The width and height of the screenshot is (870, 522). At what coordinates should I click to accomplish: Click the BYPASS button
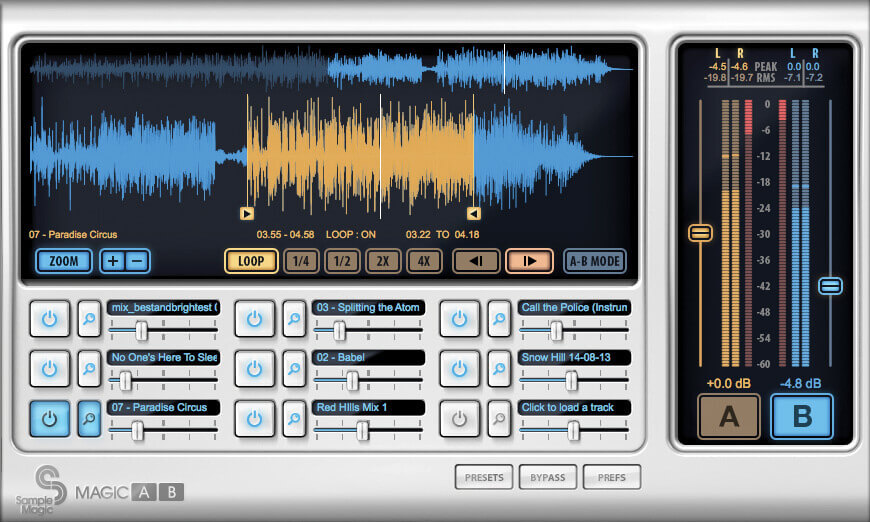[x=548, y=477]
